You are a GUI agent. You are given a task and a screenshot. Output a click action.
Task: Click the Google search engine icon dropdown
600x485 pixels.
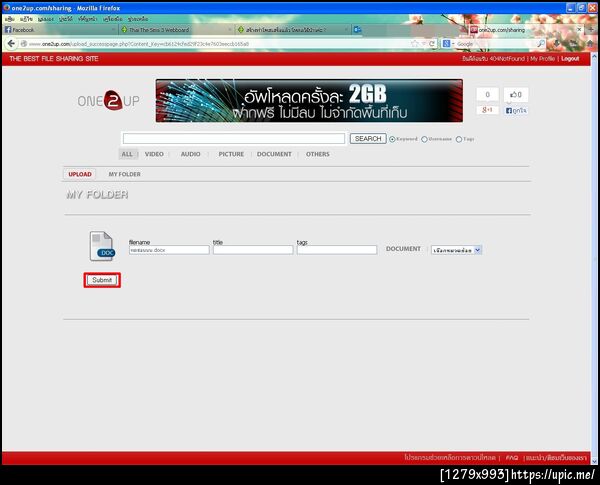[448, 44]
